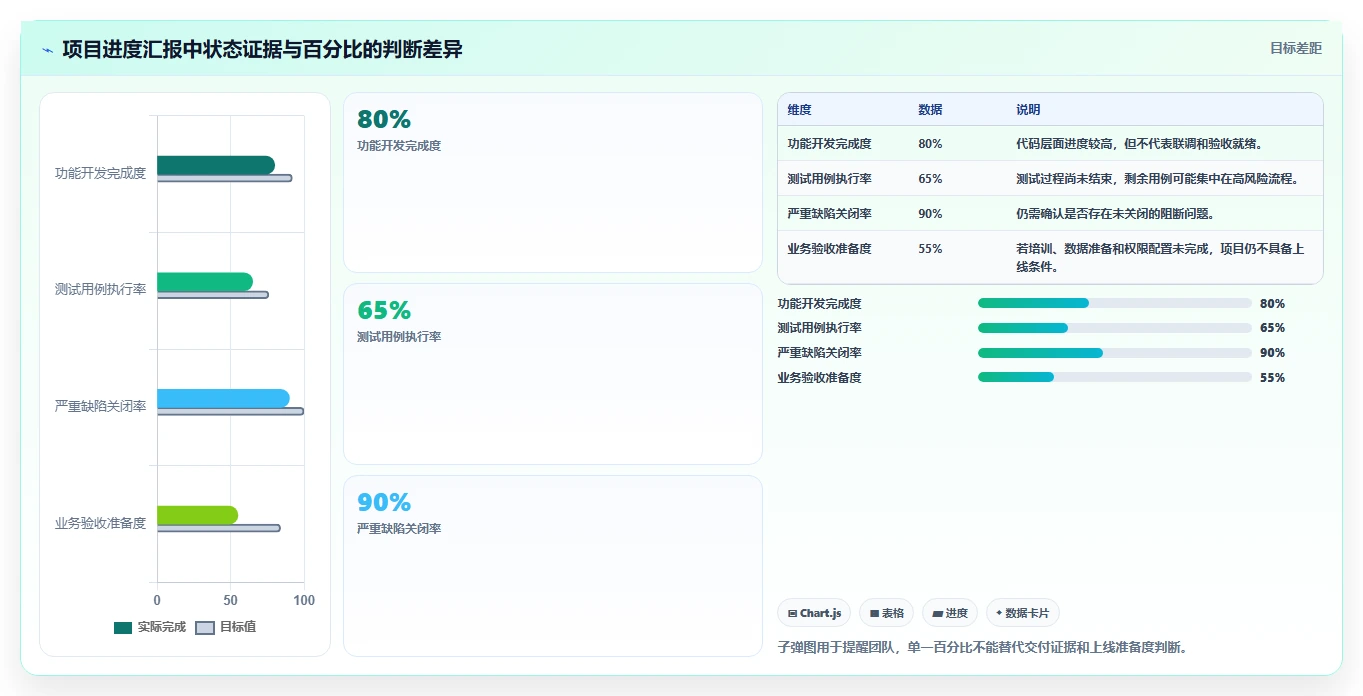
Task: Click the 功能开发完成度 progress bar
Action: (x=1115, y=303)
